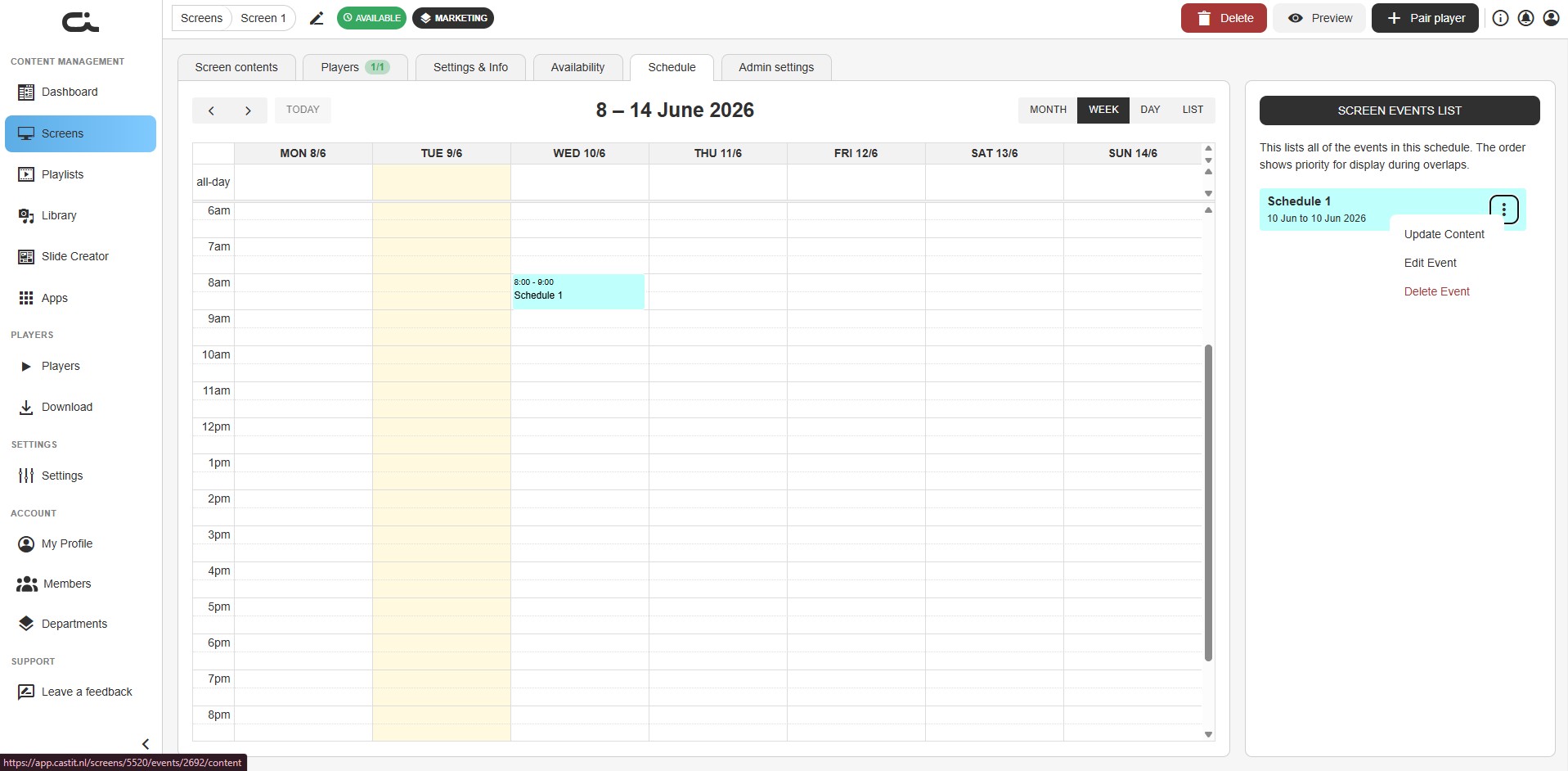Click the SAT 13/6 column header
1568x771 pixels.
pos(995,153)
